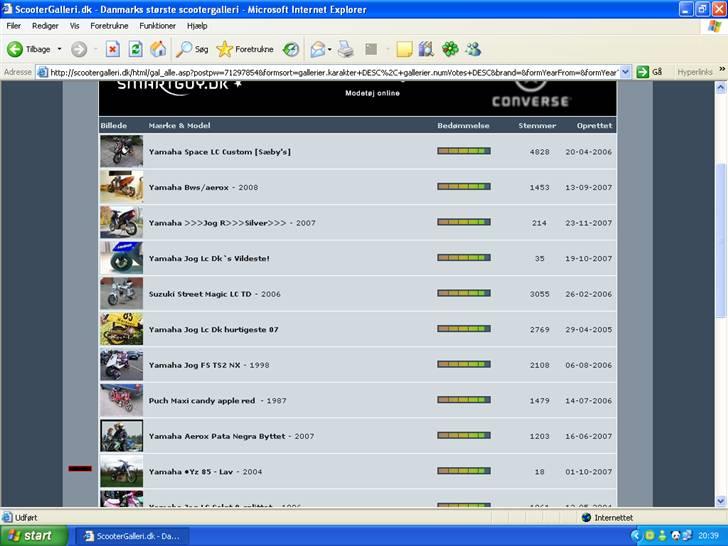The height and width of the screenshot is (546, 728).
Task: Print the page with the printer icon
Action: coord(345,49)
